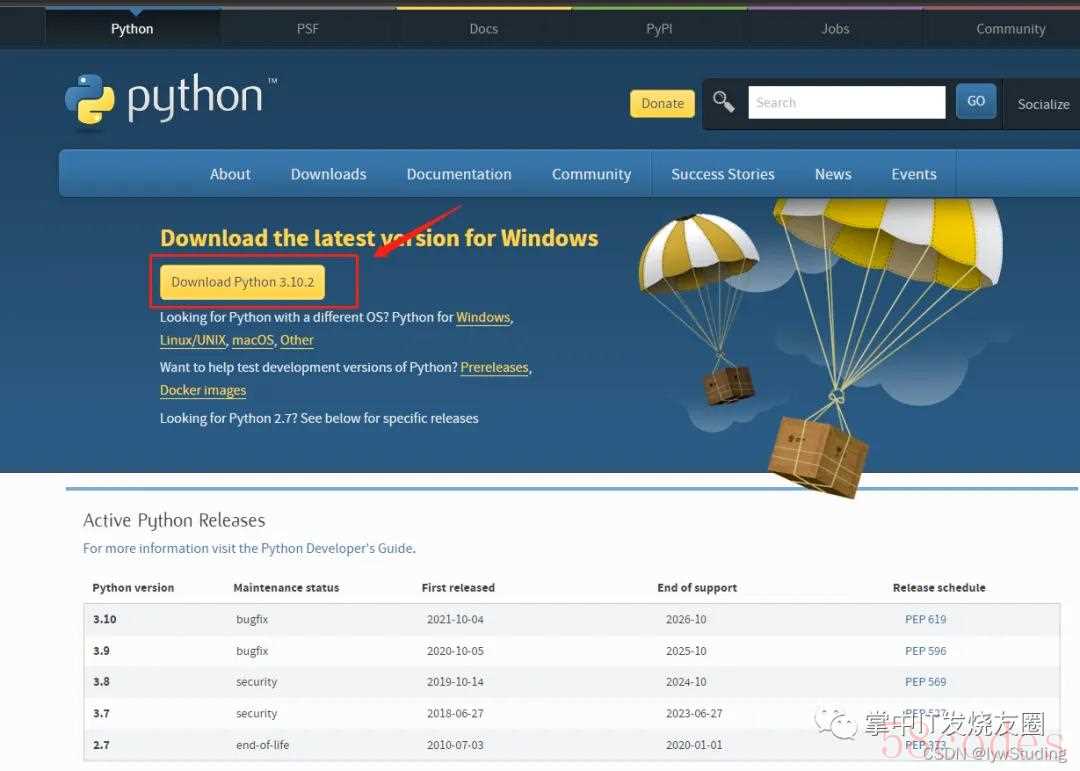
Task: Click the magnifying glass search icon
Action: pyautogui.click(x=723, y=102)
